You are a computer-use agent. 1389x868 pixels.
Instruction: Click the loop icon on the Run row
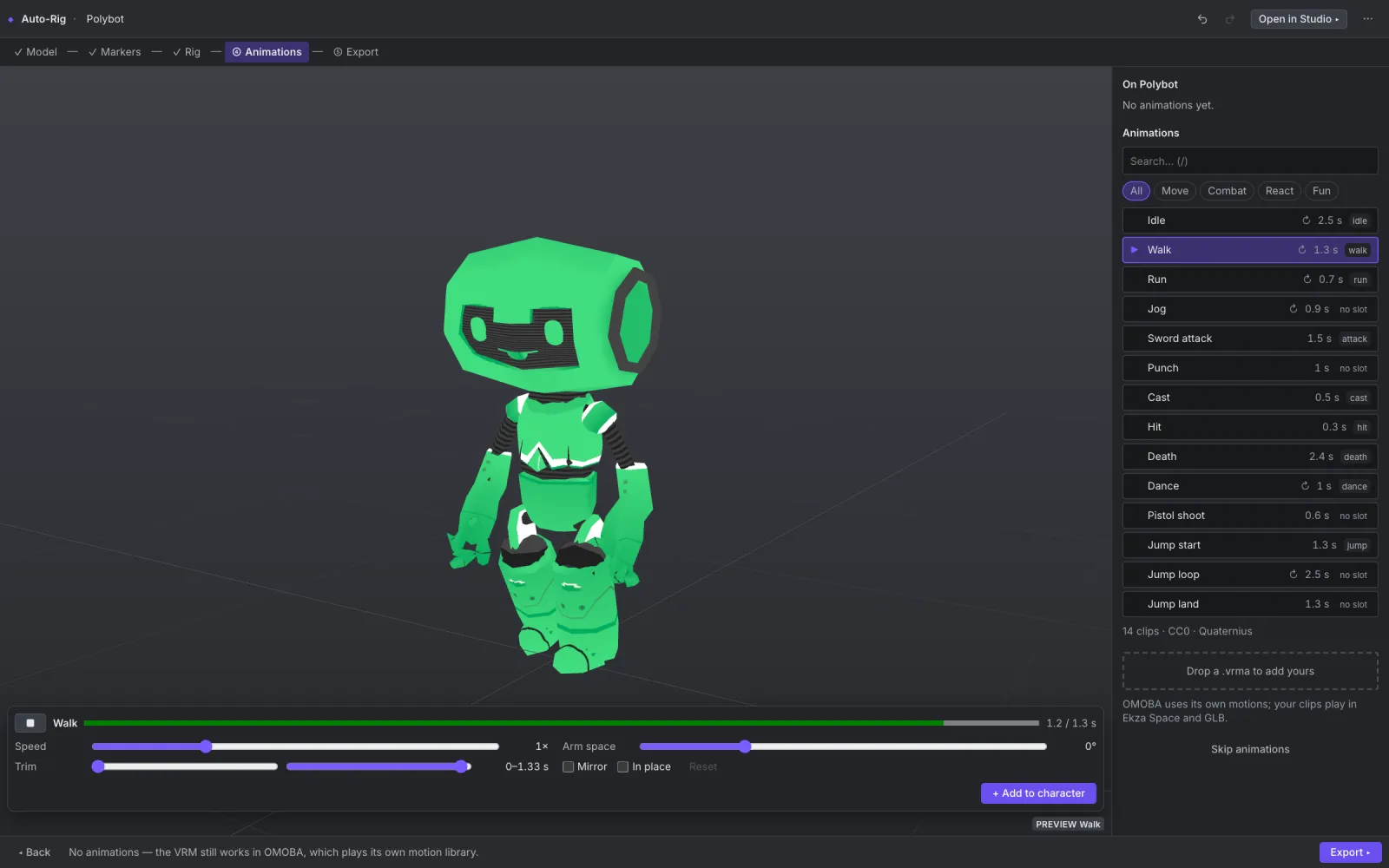coord(1307,279)
